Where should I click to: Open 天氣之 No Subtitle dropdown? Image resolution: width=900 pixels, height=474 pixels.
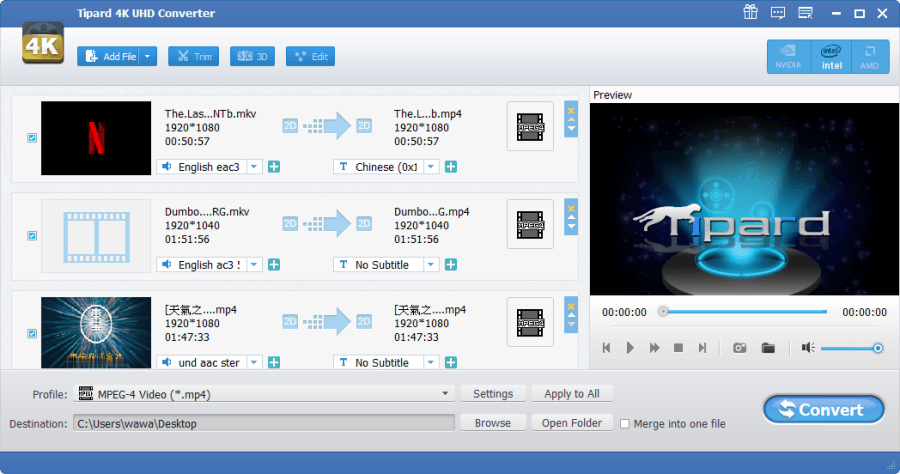coord(430,362)
